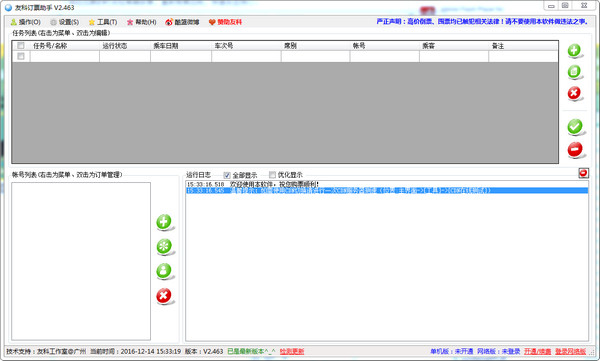Click the 网络版:未登录 status text
This screenshot has height=361, width=600.
point(499,351)
